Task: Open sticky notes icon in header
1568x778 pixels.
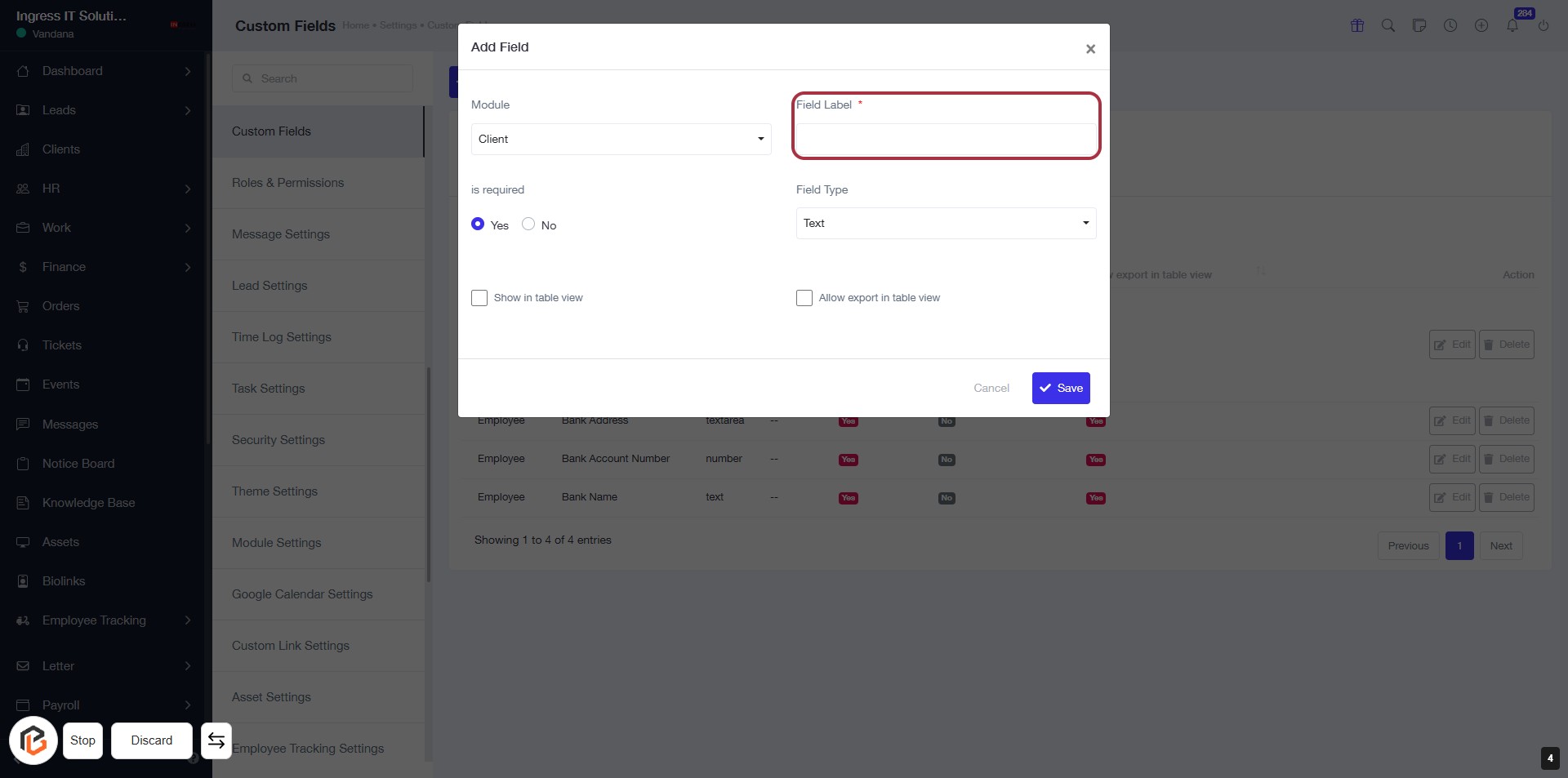Action: [1419, 25]
